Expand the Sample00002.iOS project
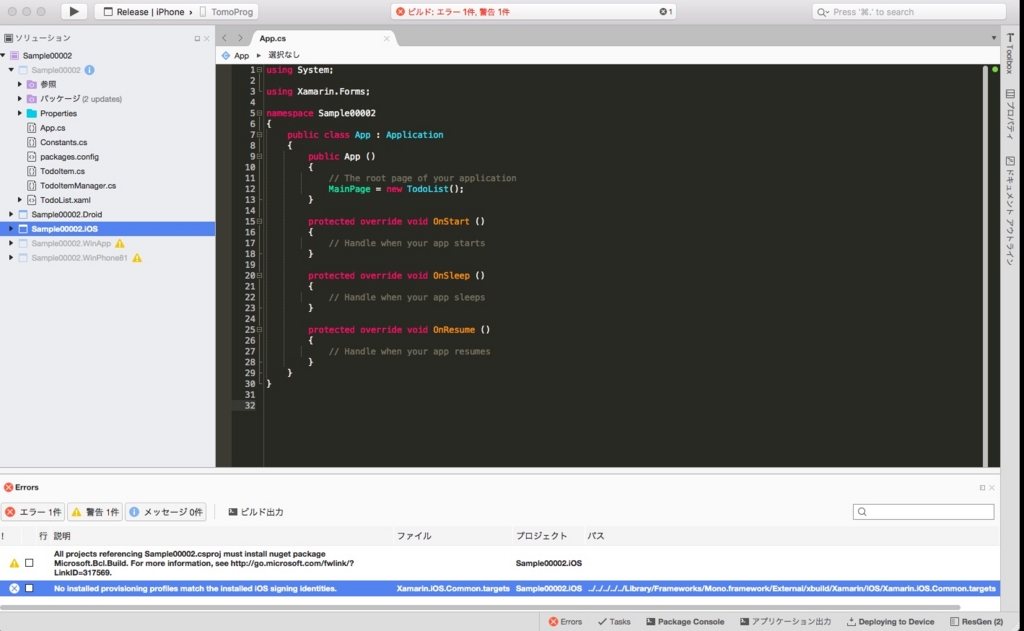Viewport: 1024px width, 631px height. click(x=11, y=229)
